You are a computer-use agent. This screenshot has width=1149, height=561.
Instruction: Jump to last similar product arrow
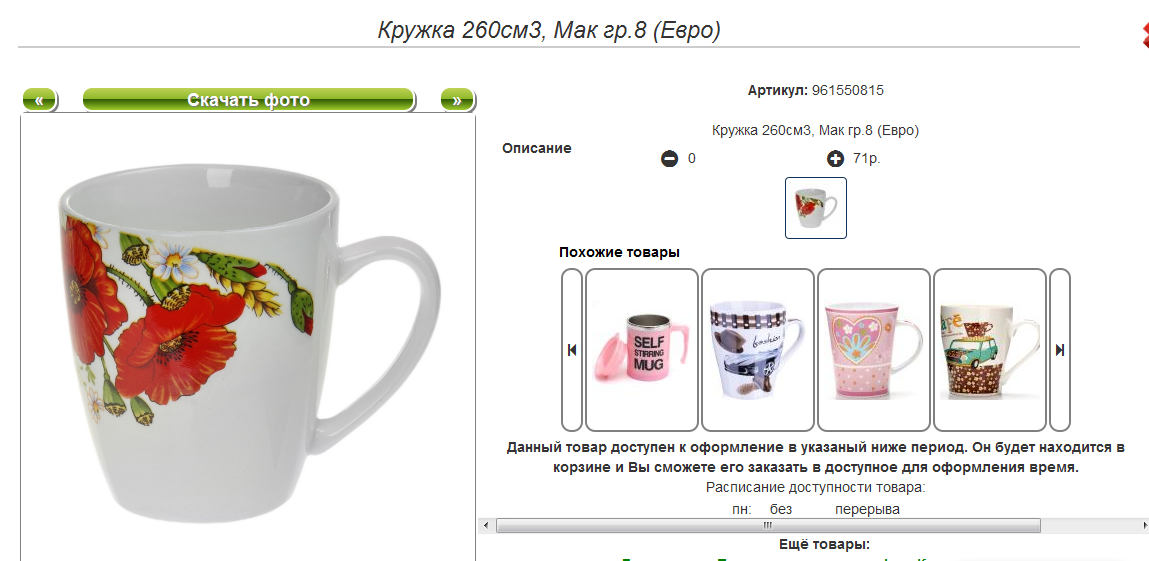tap(1060, 350)
